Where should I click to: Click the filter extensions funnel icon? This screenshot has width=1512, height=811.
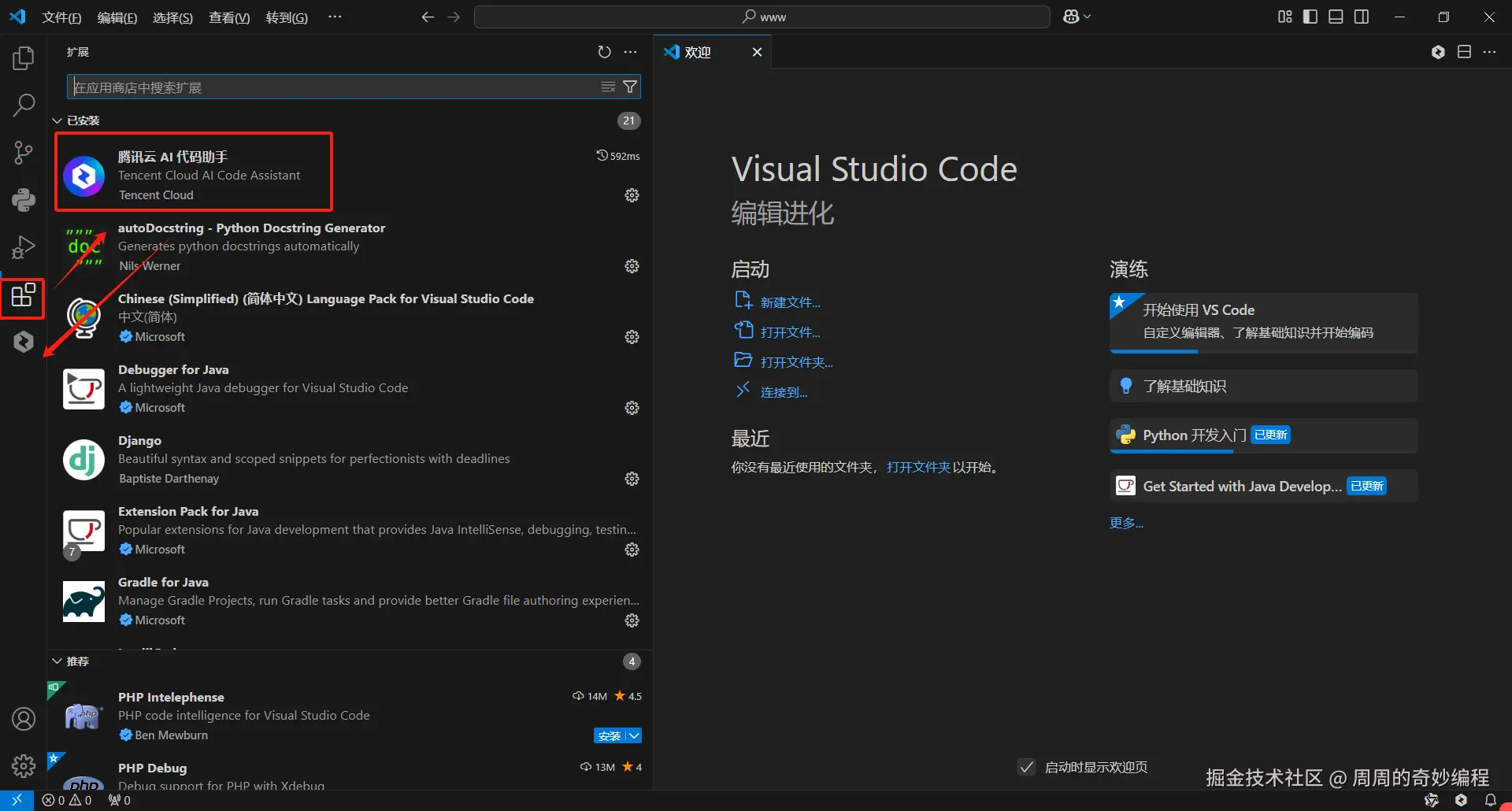pos(630,87)
